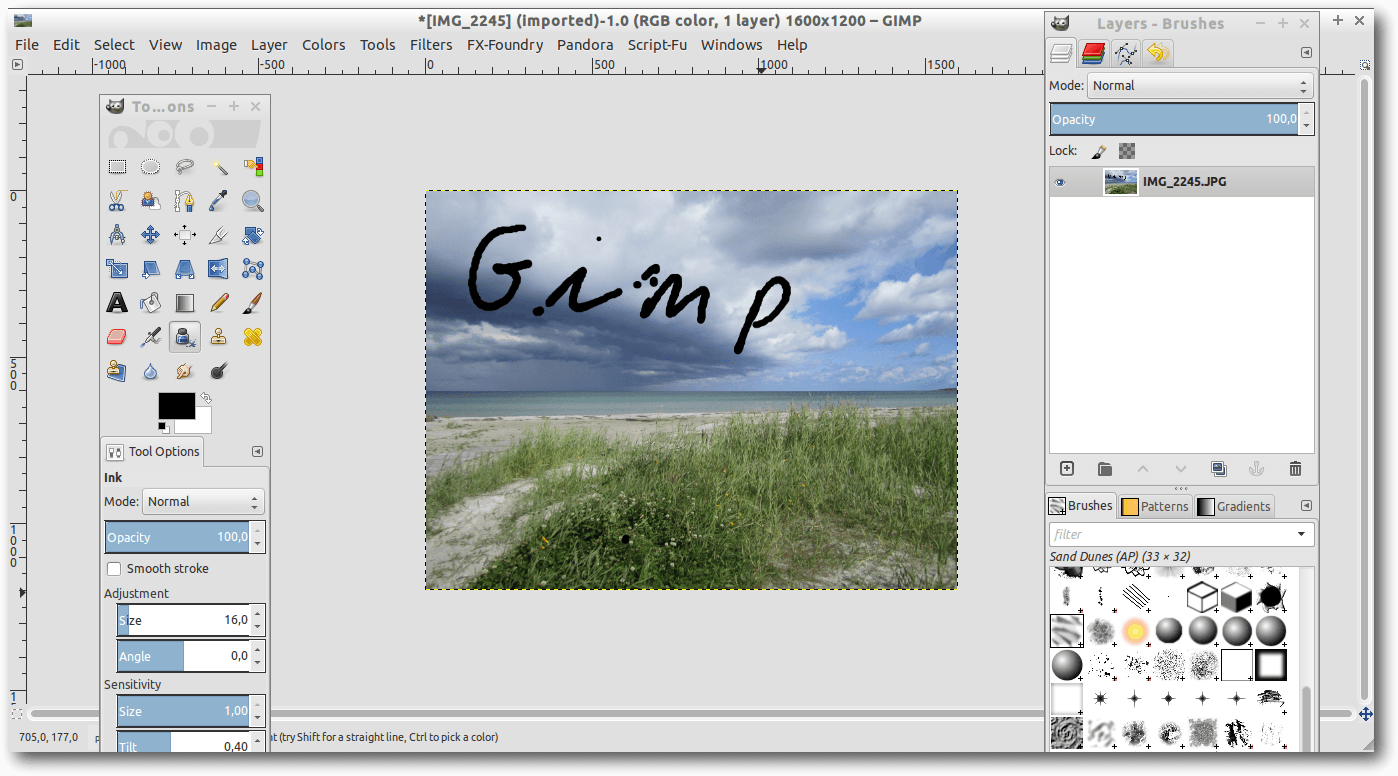Viewport: 1398px width, 776px height.
Task: Select the Free Select lasso tool
Action: coord(185,167)
